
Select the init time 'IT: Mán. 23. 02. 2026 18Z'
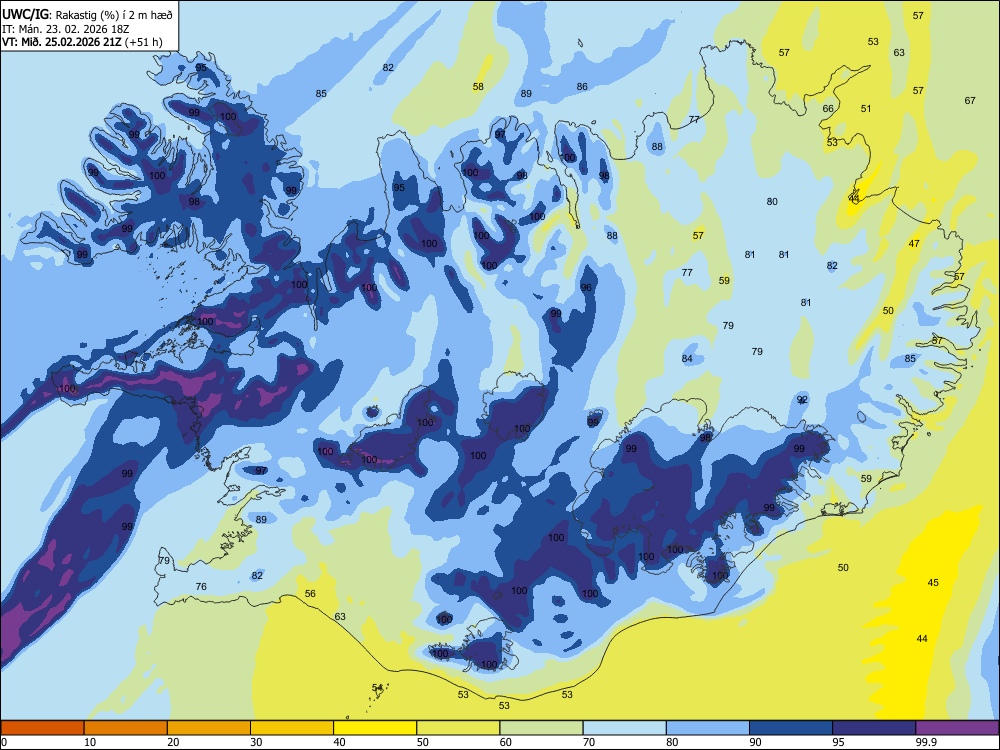(x=66, y=29)
